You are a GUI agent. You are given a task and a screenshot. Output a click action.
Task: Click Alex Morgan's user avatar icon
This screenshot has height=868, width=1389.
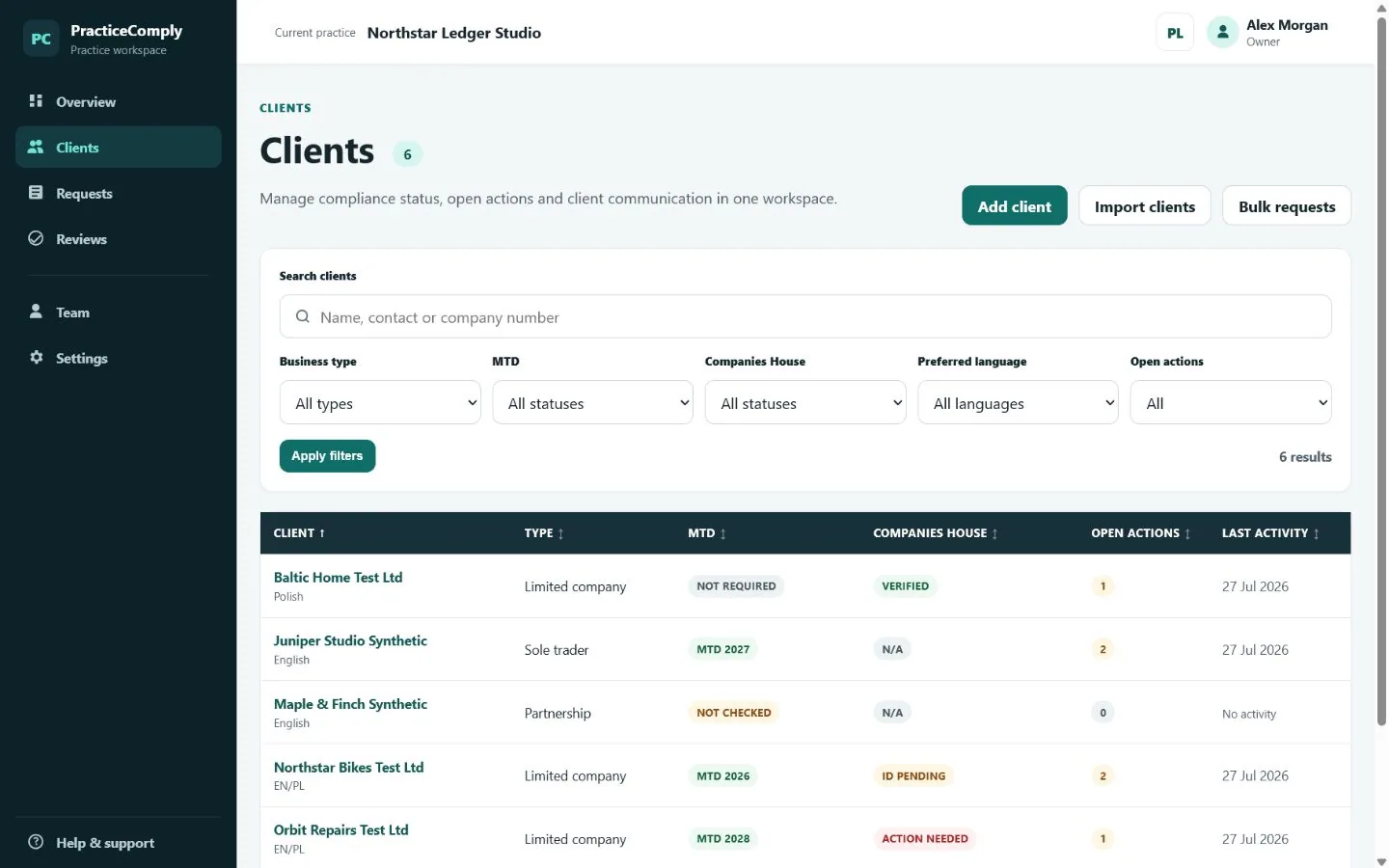click(1222, 33)
